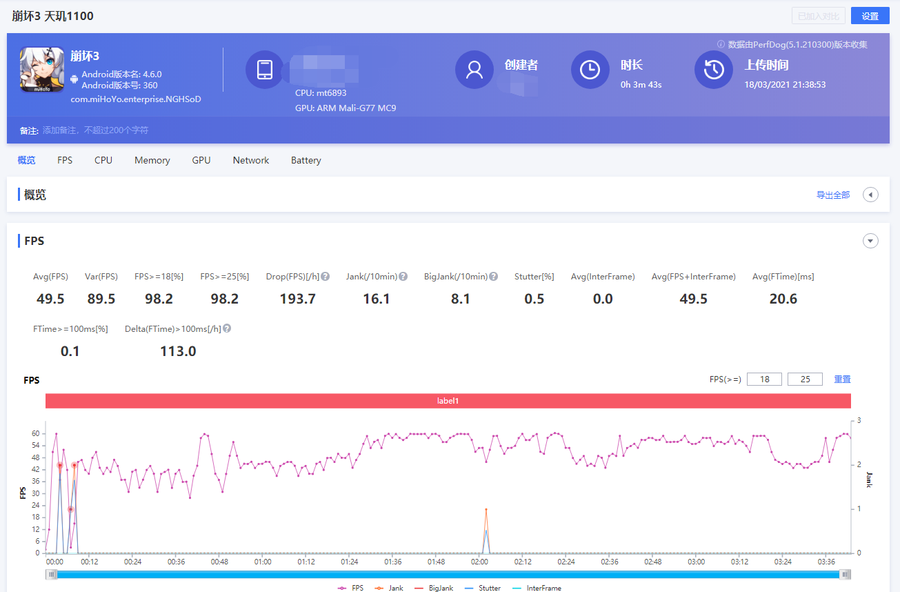Toggle Jank series in chart legend
Screen dimensions: 900x592
(389, 588)
